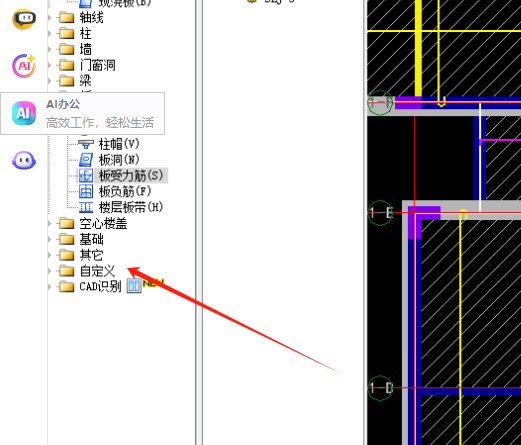Click the top green axis bubble in drawing
The height and width of the screenshot is (445, 521).
tap(380, 103)
